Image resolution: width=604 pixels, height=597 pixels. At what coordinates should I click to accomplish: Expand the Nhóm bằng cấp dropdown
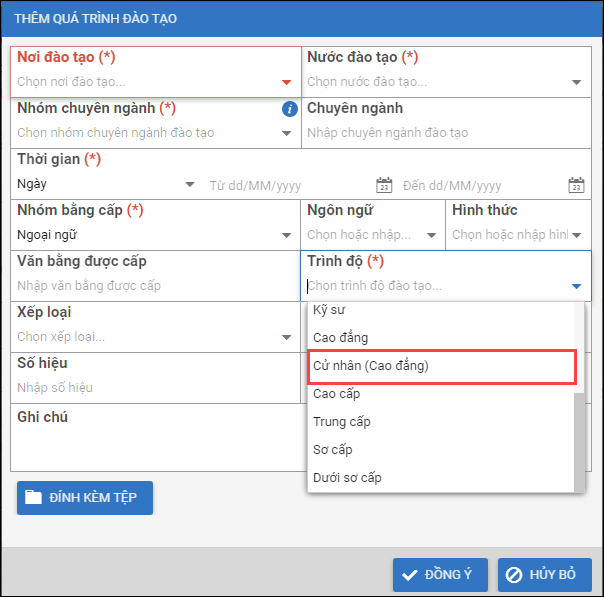point(287,236)
